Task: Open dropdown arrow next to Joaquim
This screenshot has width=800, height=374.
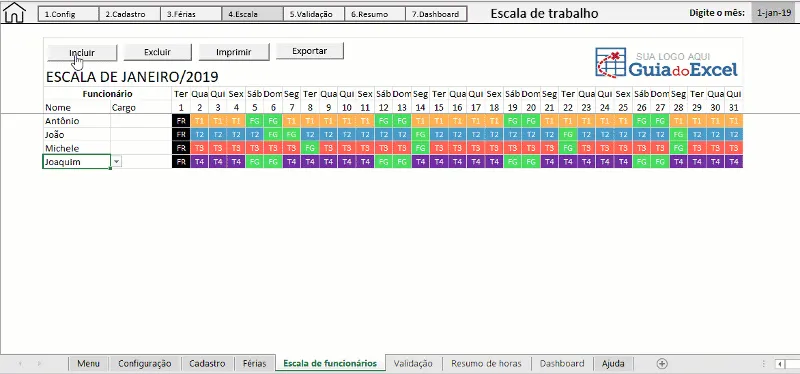Action: [x=117, y=162]
